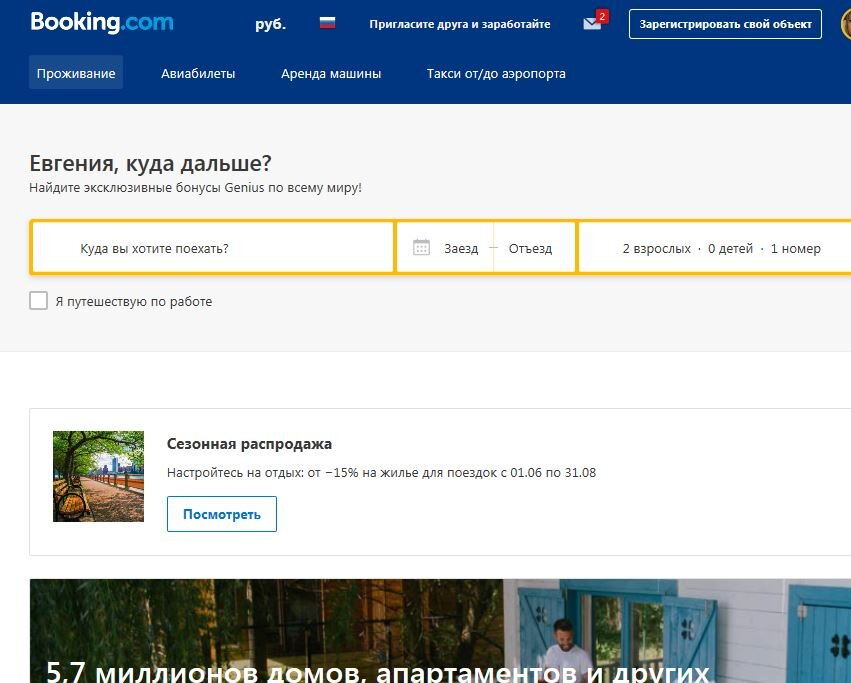The height and width of the screenshot is (683, 851).
Task: Choose the Заезд check-in date
Action: click(x=461, y=248)
